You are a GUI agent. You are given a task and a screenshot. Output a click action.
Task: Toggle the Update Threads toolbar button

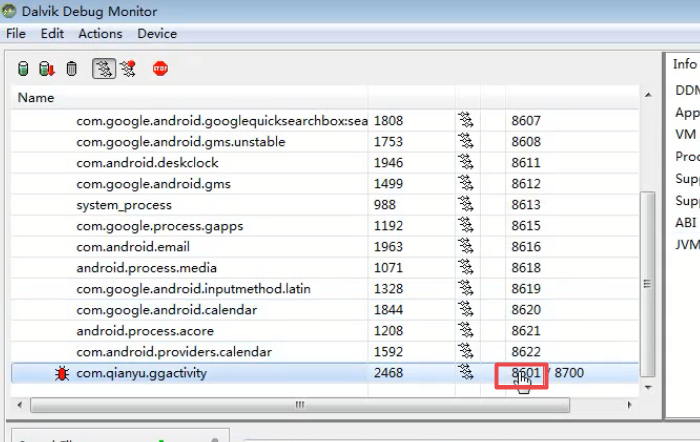click(104, 69)
